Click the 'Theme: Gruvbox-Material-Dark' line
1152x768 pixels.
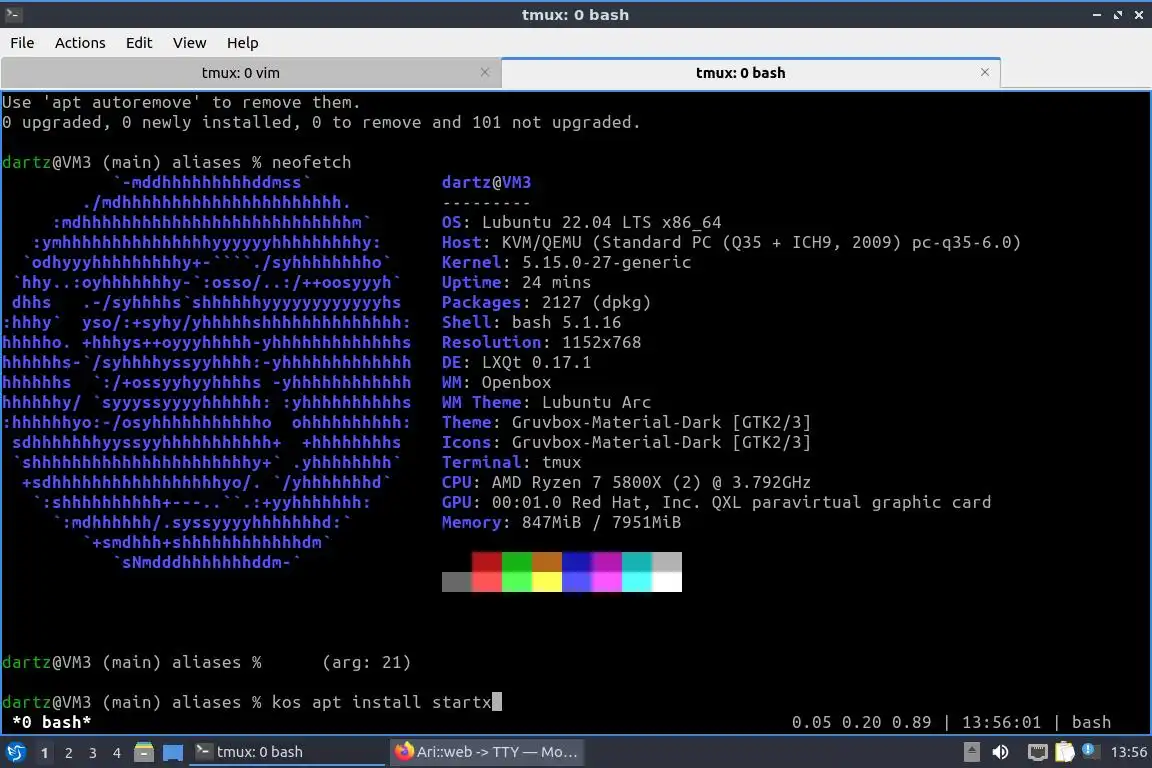[626, 423]
